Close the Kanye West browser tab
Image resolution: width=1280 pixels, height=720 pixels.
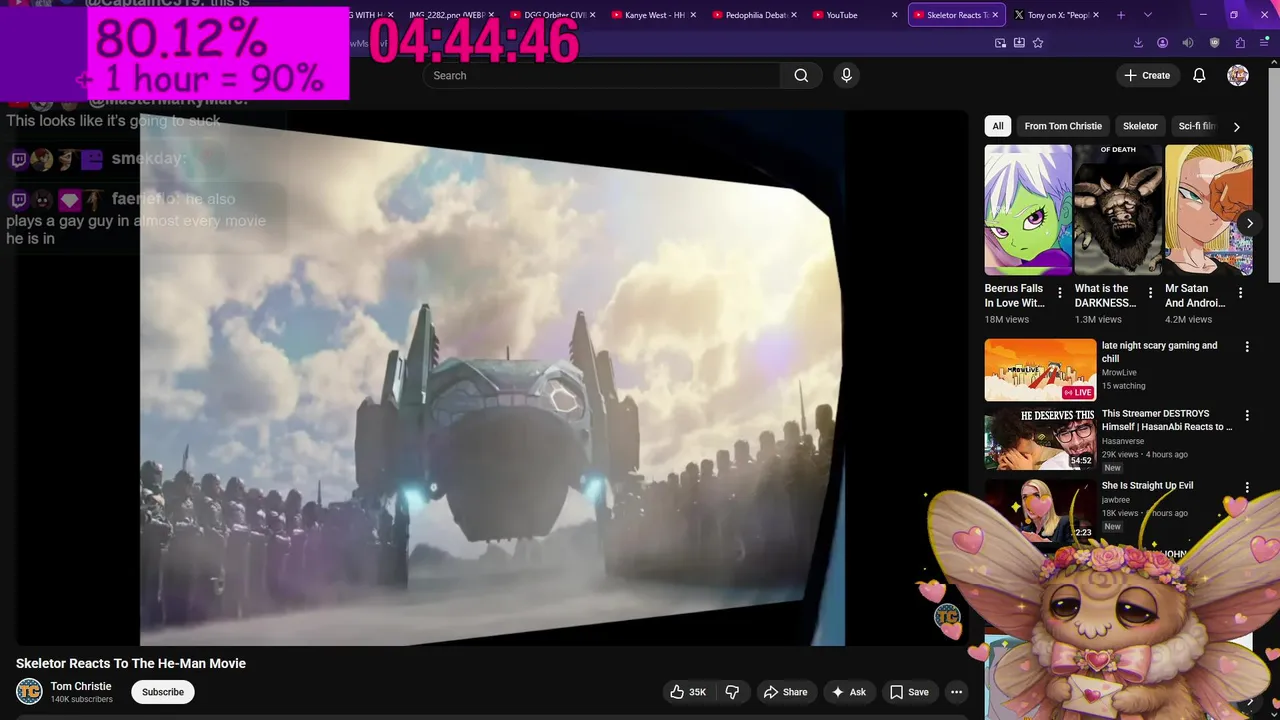click(693, 15)
